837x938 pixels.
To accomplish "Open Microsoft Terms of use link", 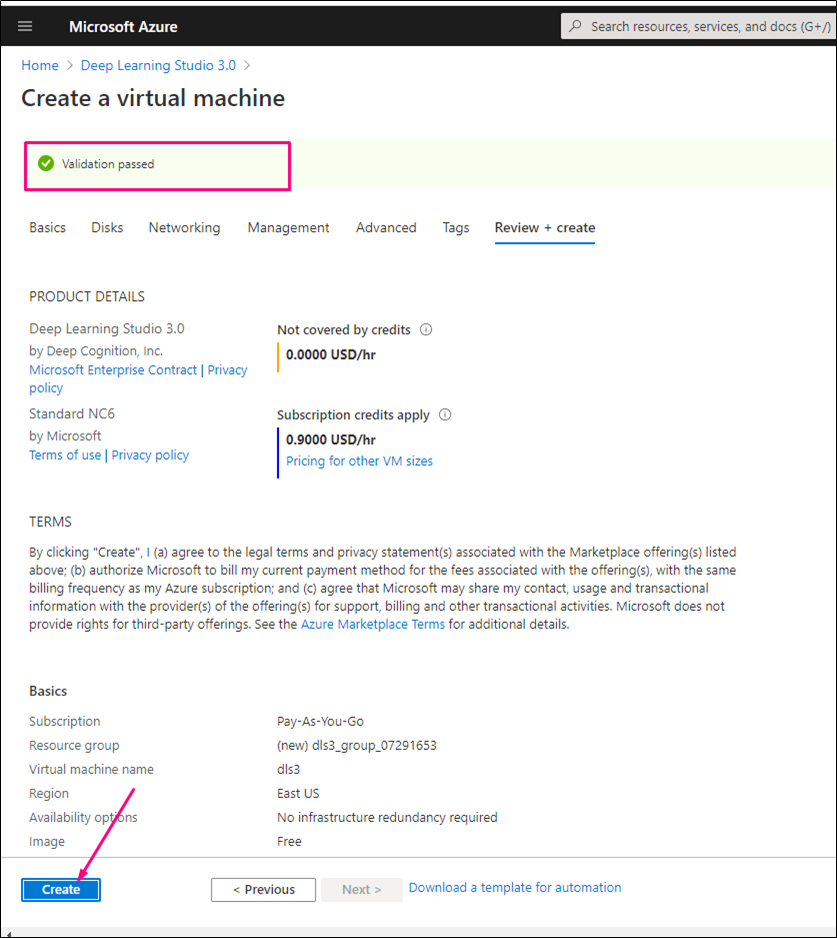I will [65, 455].
